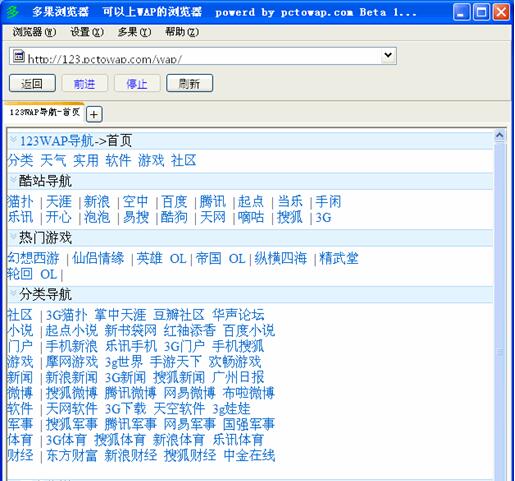Open the 广州日报 link

(238, 377)
